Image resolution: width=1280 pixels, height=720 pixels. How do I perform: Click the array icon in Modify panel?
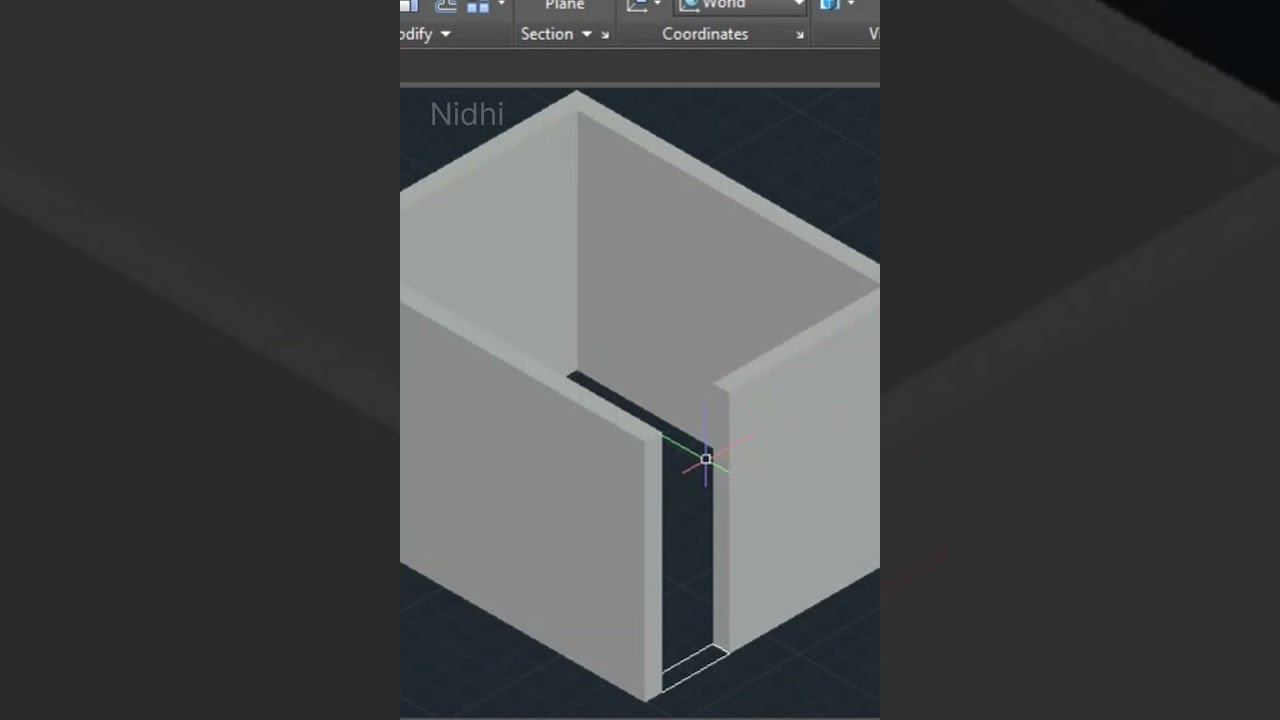[478, 6]
